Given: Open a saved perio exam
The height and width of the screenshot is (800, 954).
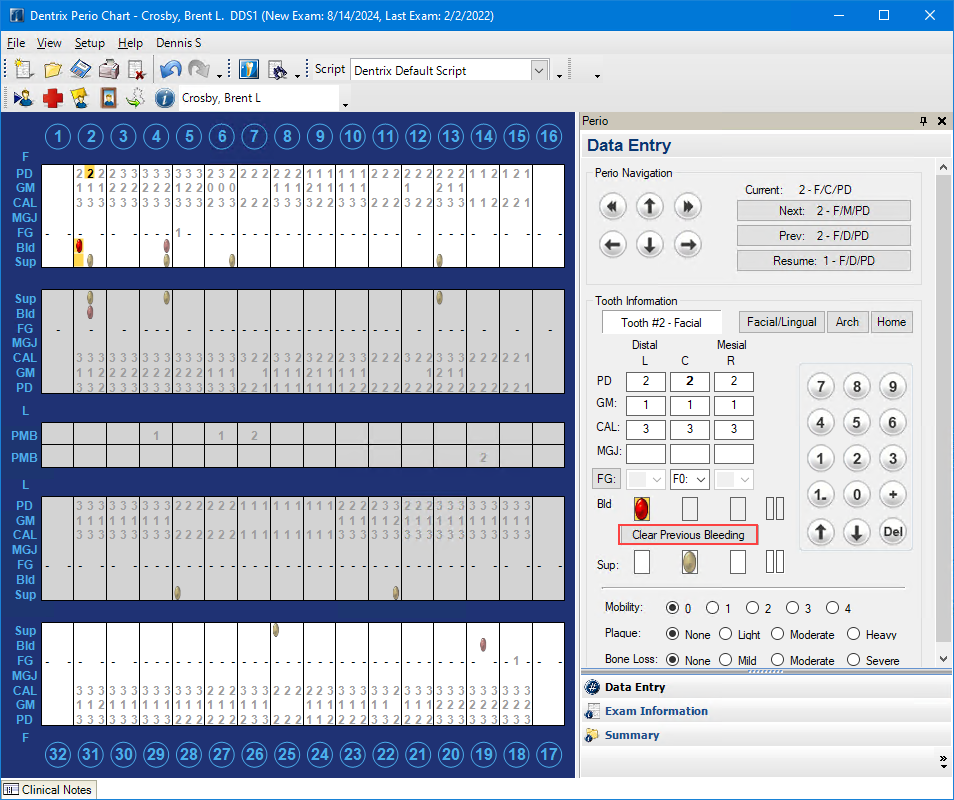Looking at the screenshot, I should tap(52, 68).
